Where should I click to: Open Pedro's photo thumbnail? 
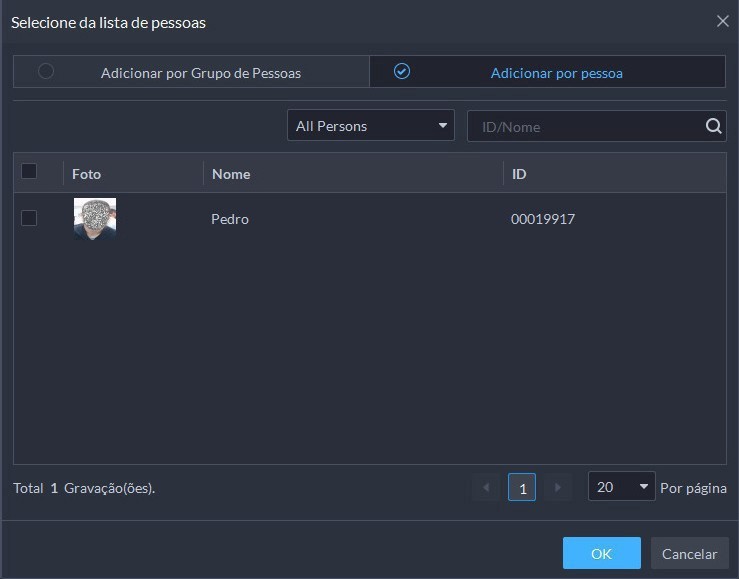click(95, 219)
